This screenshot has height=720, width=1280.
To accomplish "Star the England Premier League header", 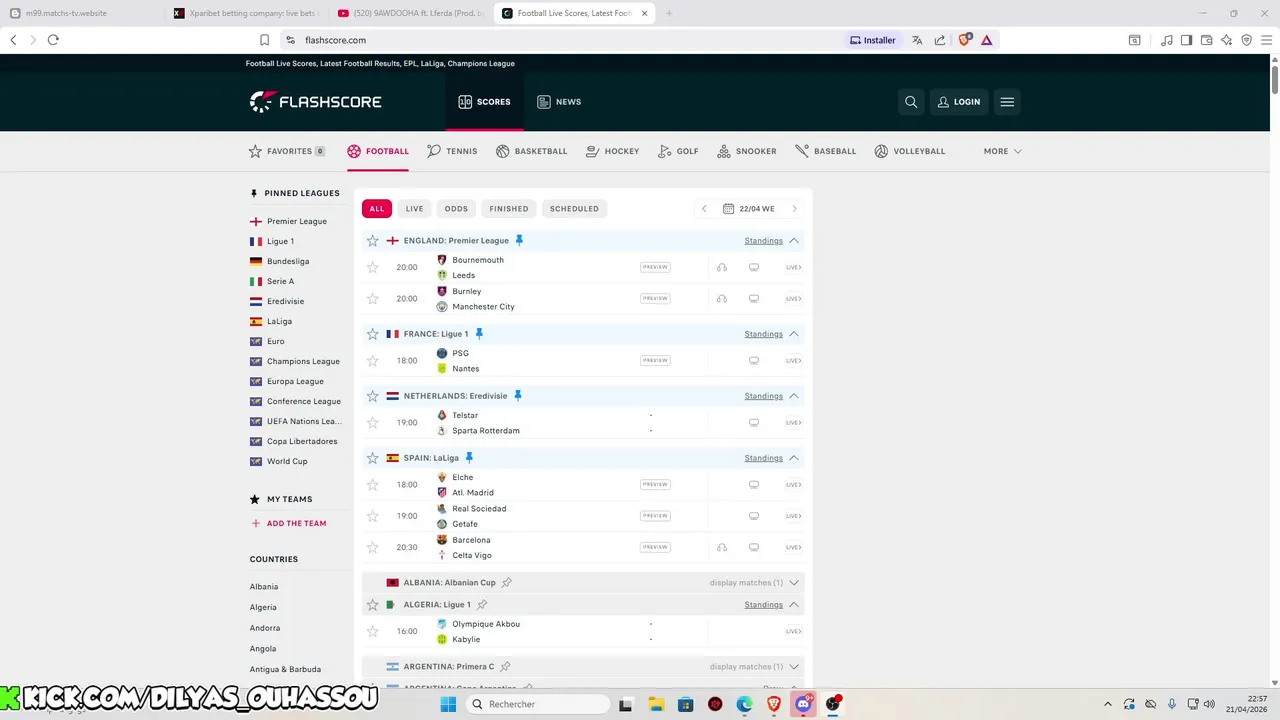I will (x=373, y=241).
